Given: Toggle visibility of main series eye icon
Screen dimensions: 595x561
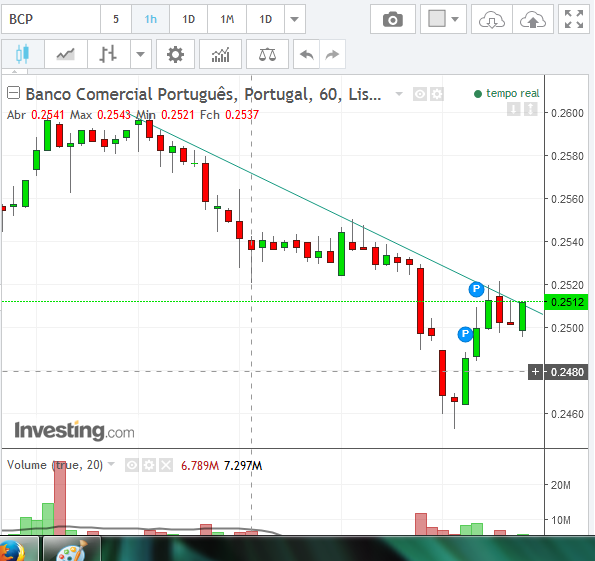Looking at the screenshot, I should 420,94.
